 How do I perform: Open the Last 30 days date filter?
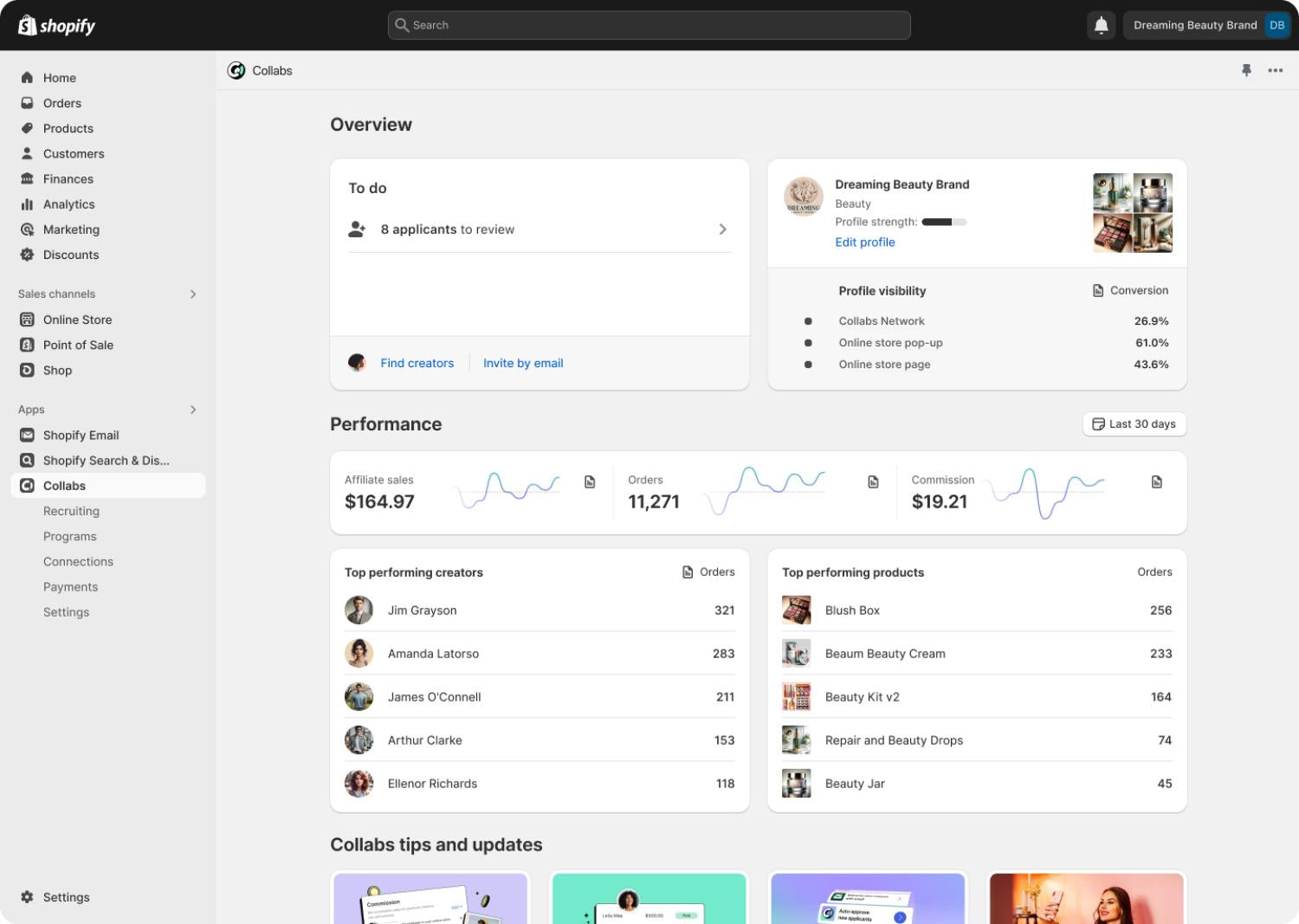[1134, 423]
